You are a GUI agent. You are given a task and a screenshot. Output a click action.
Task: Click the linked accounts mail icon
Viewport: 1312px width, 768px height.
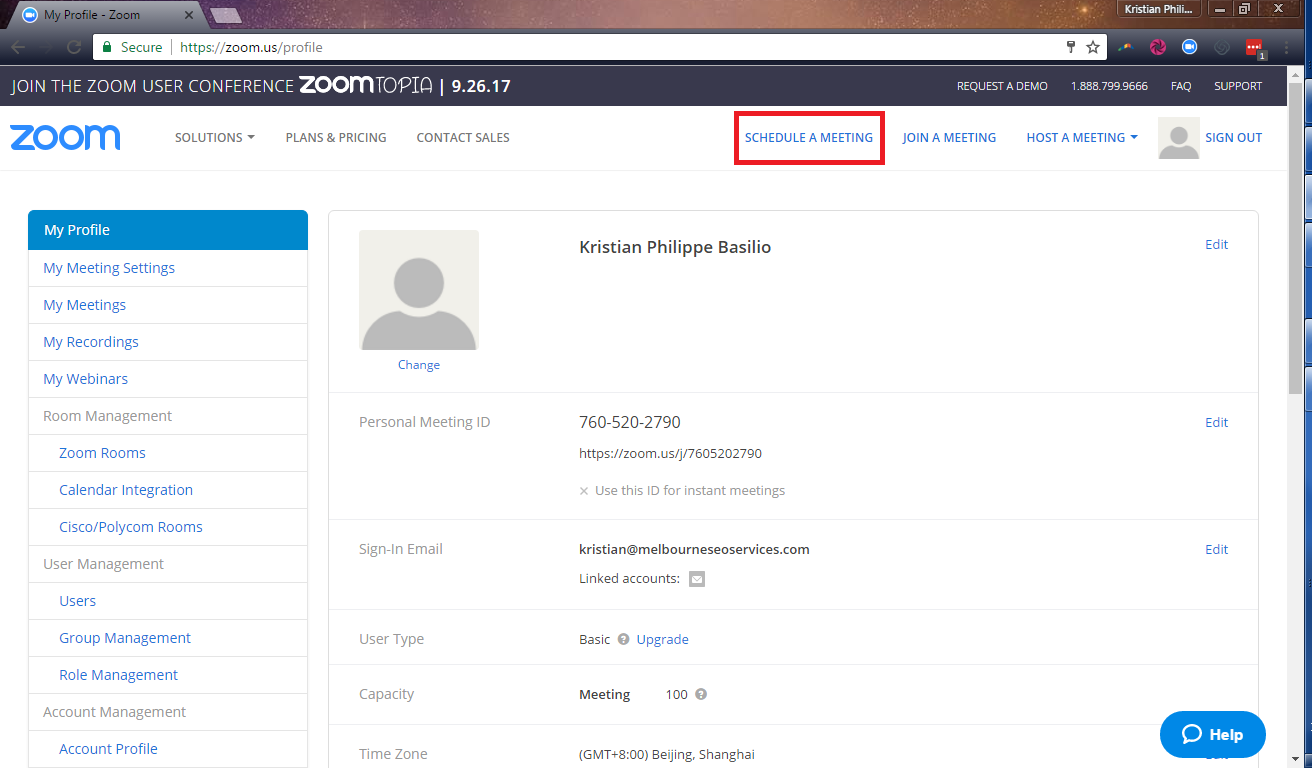[x=697, y=578]
